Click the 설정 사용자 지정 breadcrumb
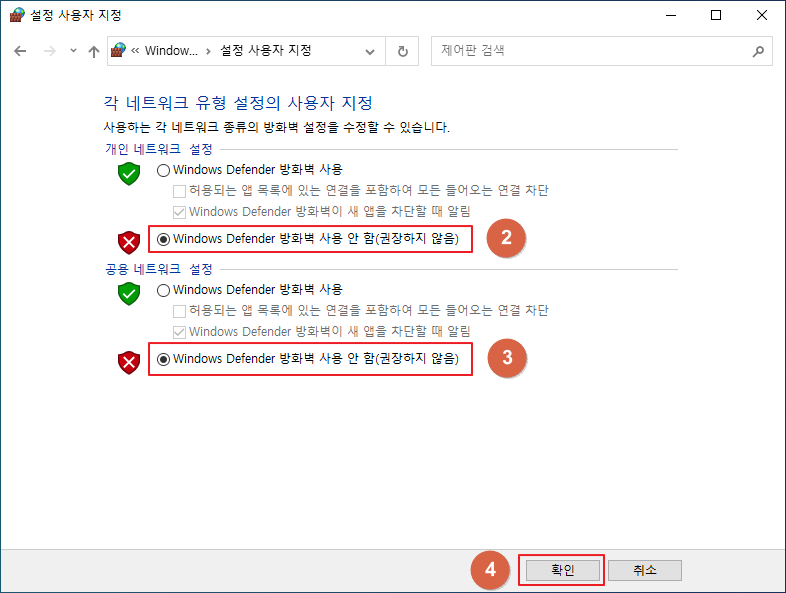The image size is (786, 593). (266, 50)
